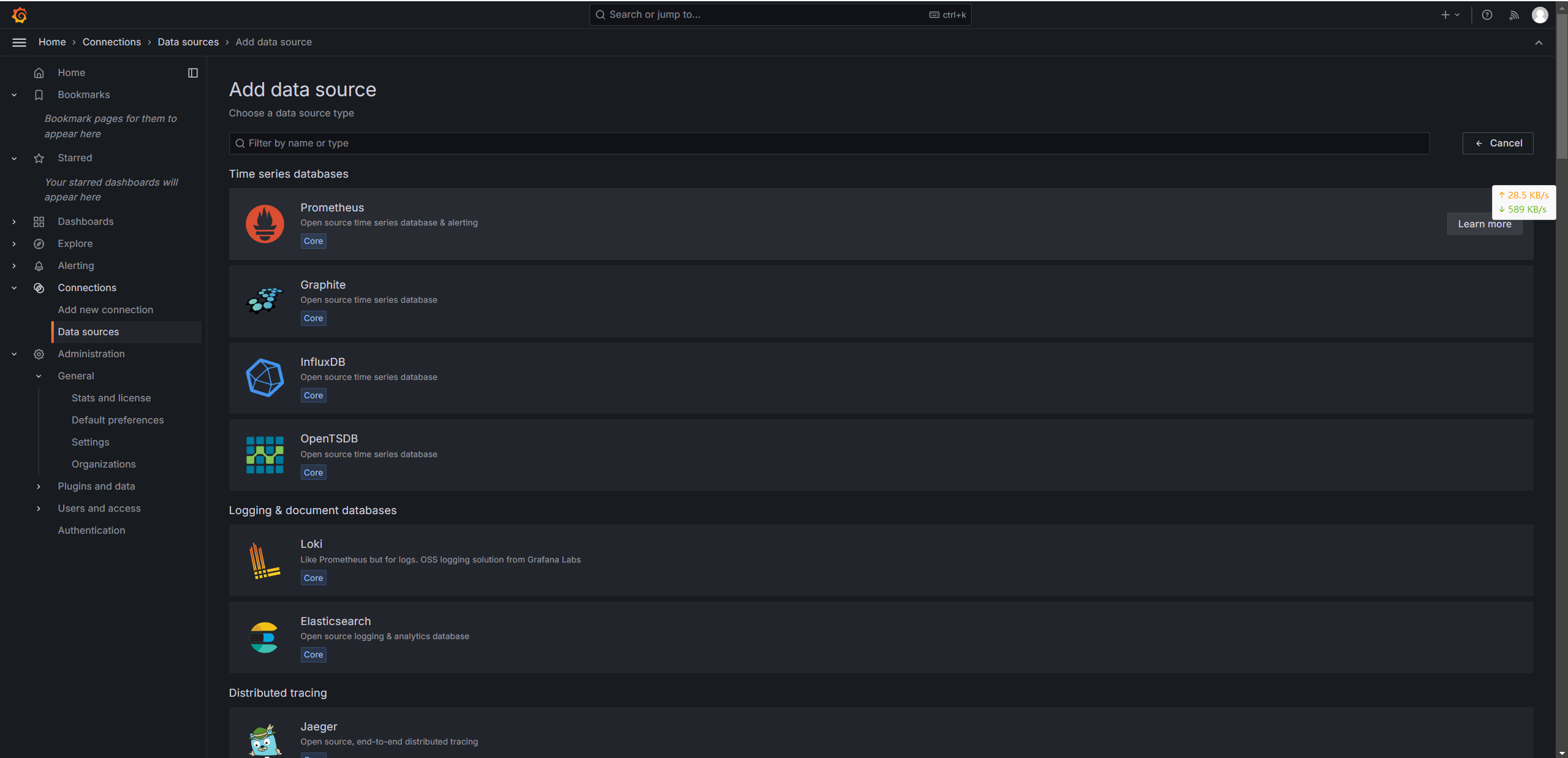
Task: Select the InfluxDB data source title
Action: (x=322, y=362)
